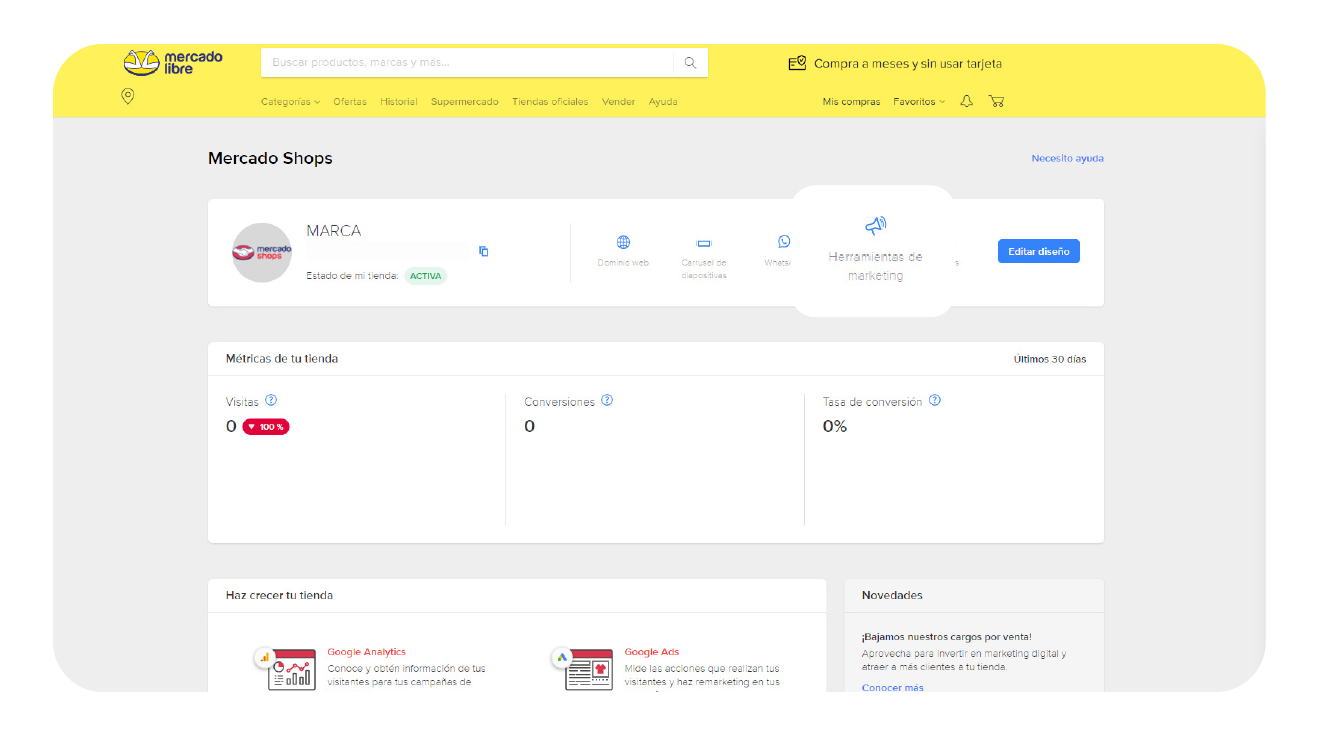
Task: Click the Últimos 30 días label
Action: click(1050, 359)
